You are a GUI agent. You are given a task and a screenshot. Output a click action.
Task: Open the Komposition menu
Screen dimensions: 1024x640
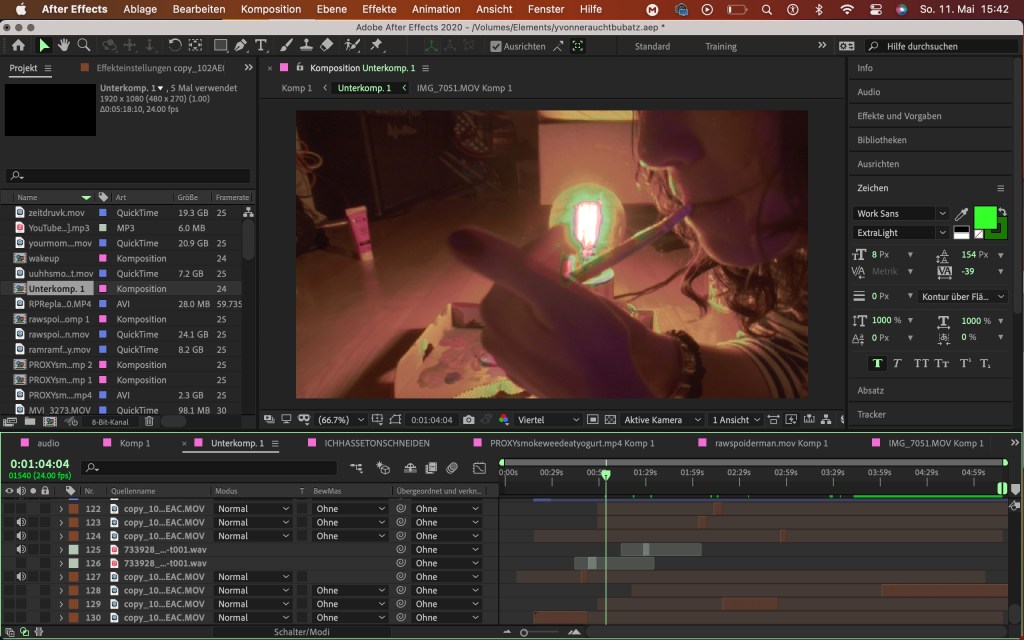click(271, 9)
